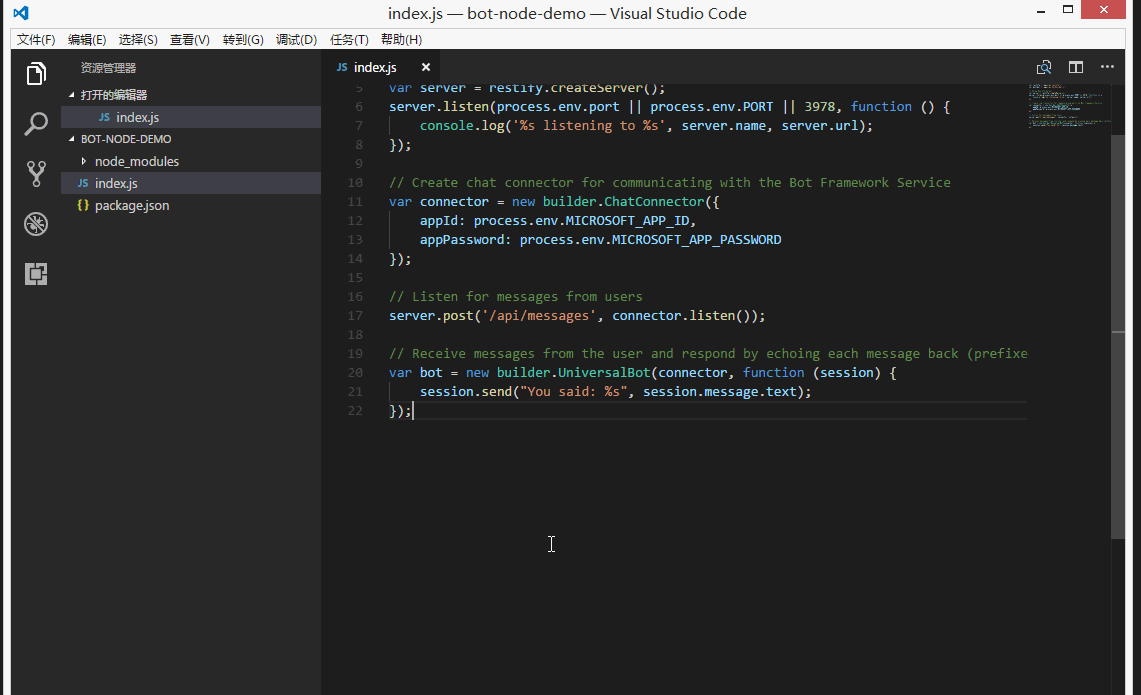Image resolution: width=1141 pixels, height=695 pixels.
Task: Click the 资源管理器 panel title
Action: pos(108,68)
